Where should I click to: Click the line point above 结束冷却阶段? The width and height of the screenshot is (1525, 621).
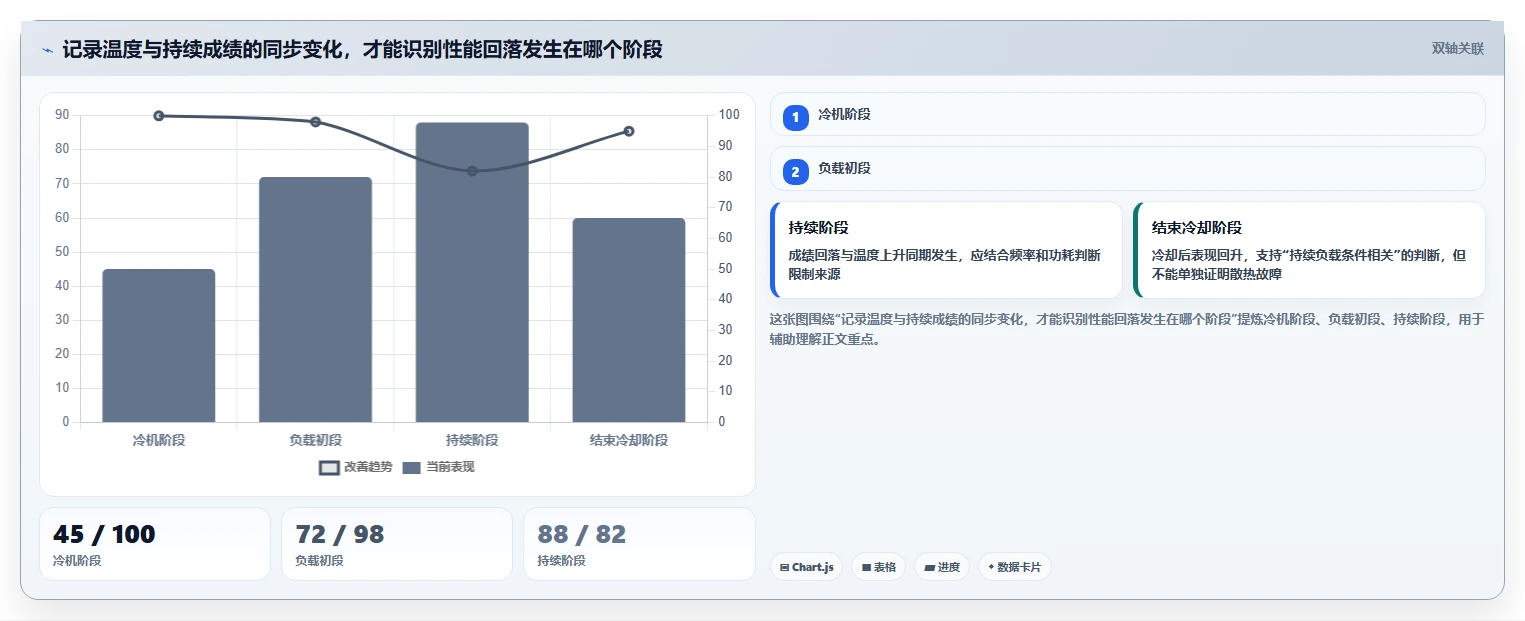click(x=629, y=131)
